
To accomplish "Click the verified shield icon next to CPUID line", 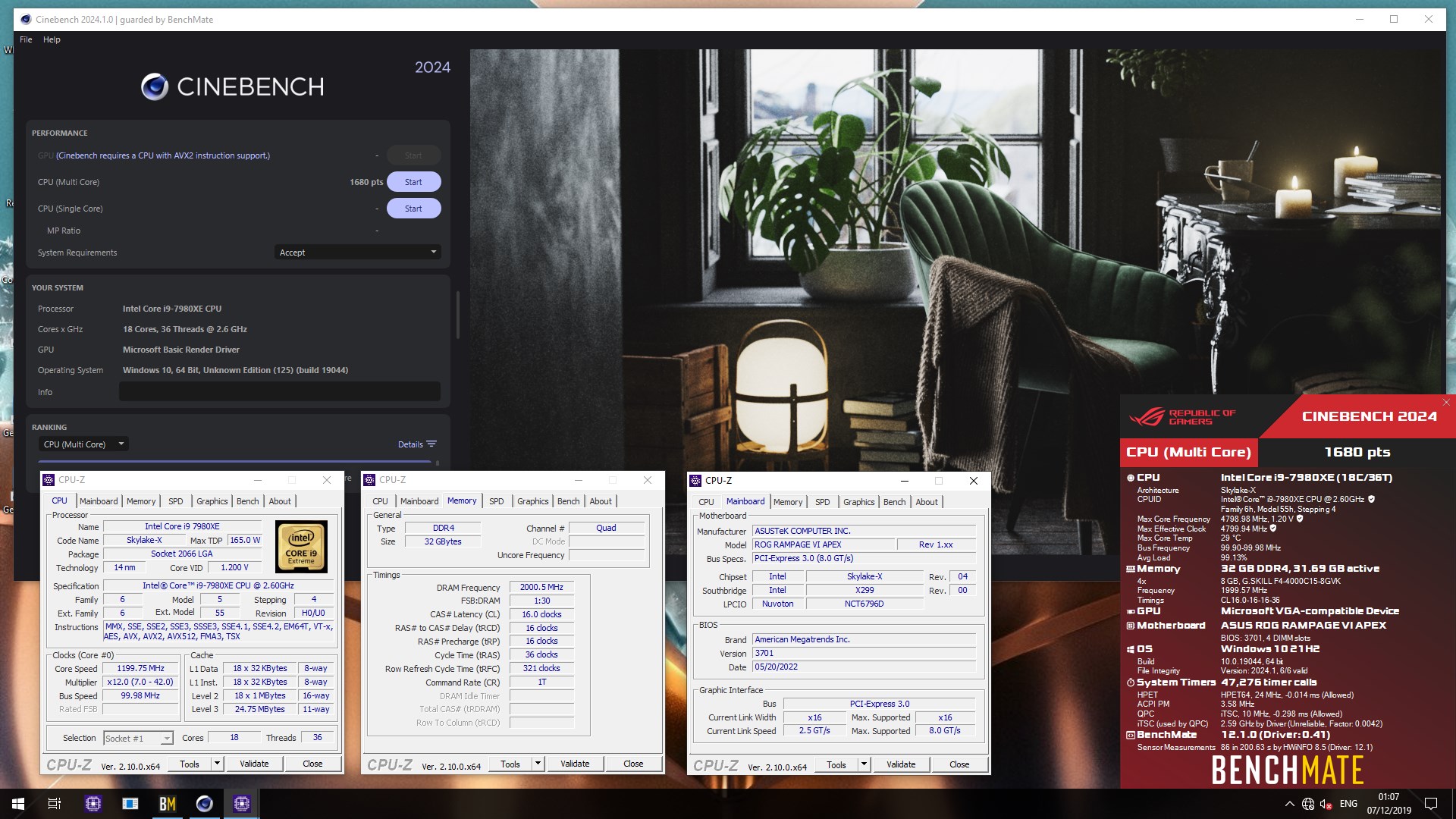I will point(1371,499).
